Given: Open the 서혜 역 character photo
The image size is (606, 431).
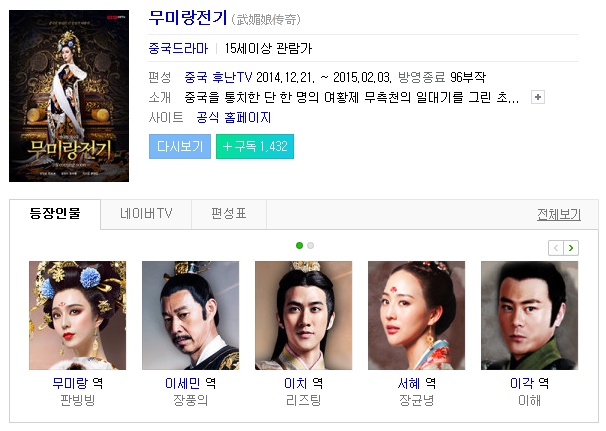Looking at the screenshot, I should tap(416, 315).
